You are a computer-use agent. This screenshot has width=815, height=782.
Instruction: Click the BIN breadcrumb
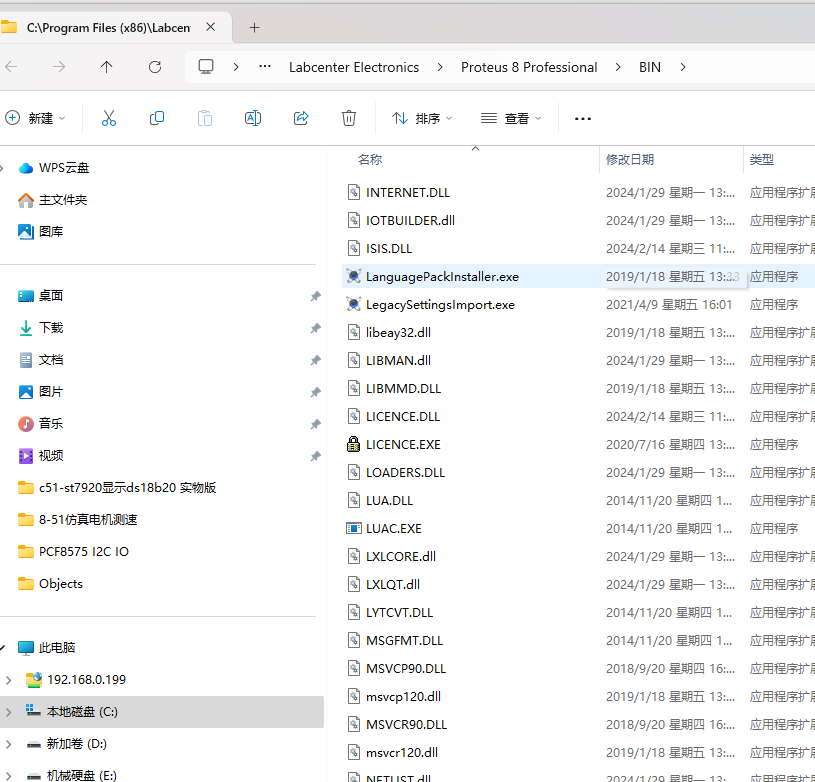650,68
